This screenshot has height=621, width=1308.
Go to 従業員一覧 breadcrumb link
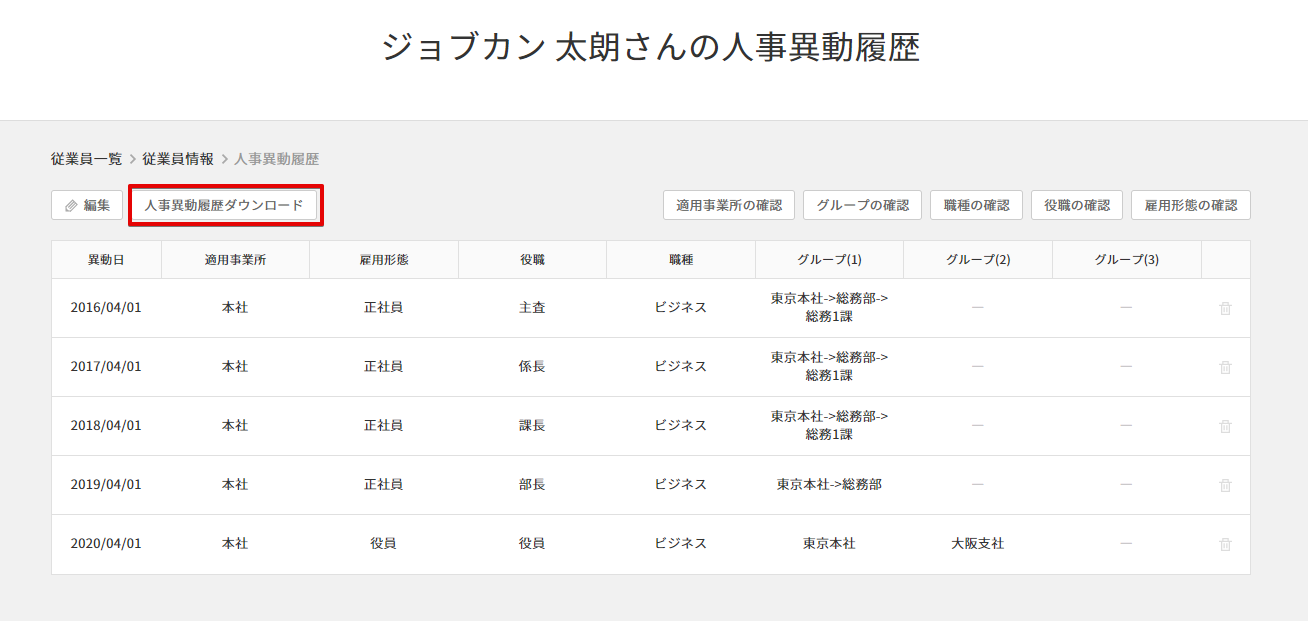click(86, 159)
